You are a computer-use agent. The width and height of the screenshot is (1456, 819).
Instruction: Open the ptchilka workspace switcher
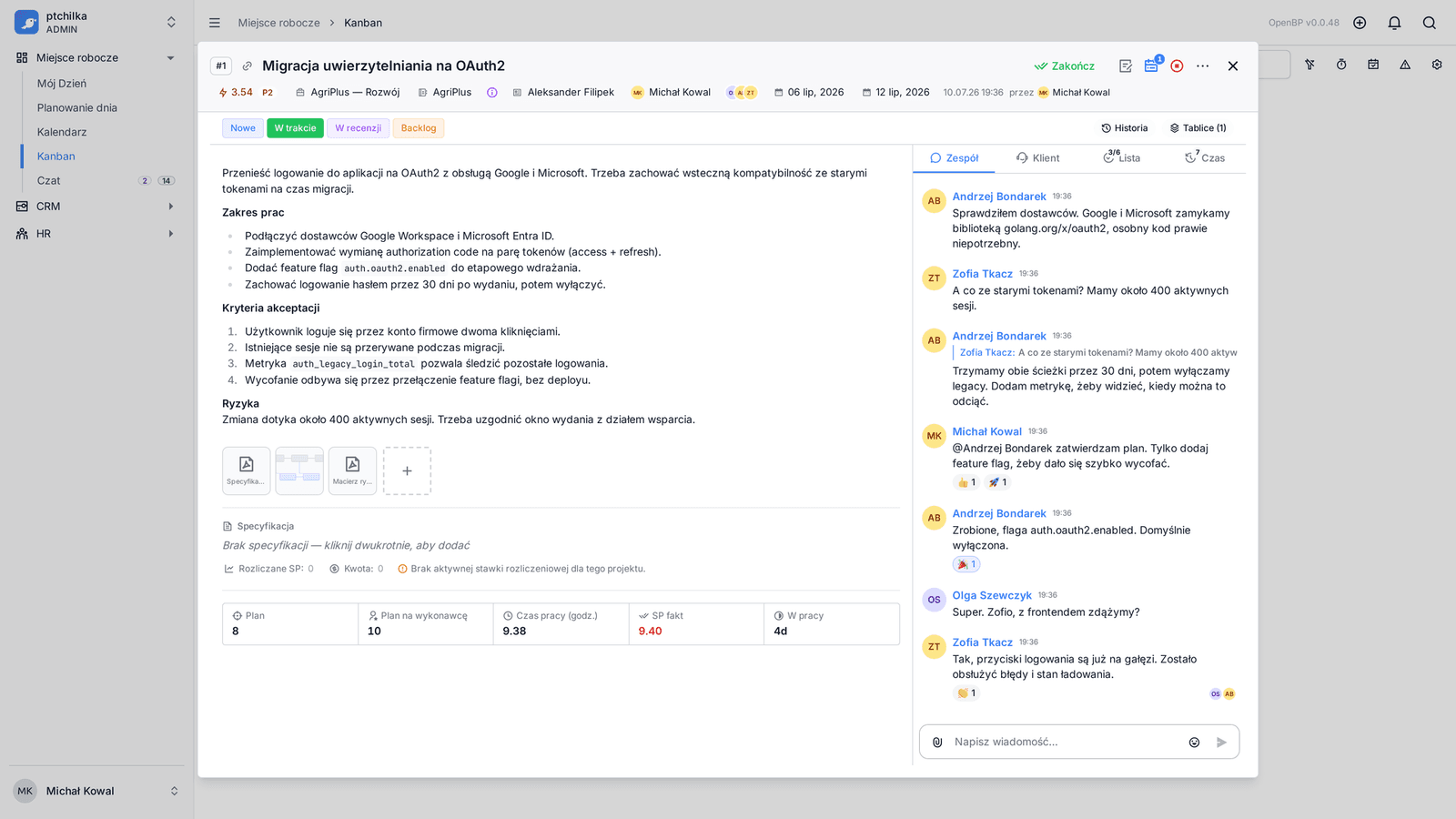pyautogui.click(x=96, y=23)
